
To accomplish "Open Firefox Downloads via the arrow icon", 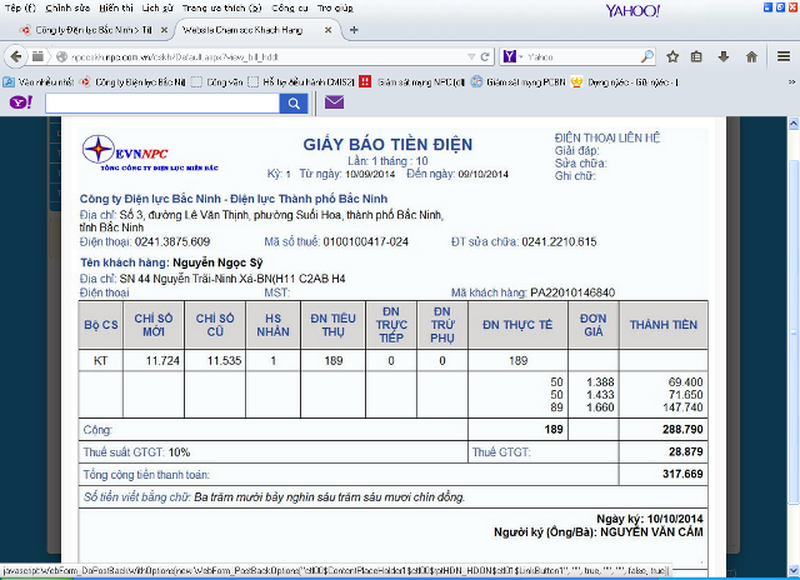I will pyautogui.click(x=723, y=57).
